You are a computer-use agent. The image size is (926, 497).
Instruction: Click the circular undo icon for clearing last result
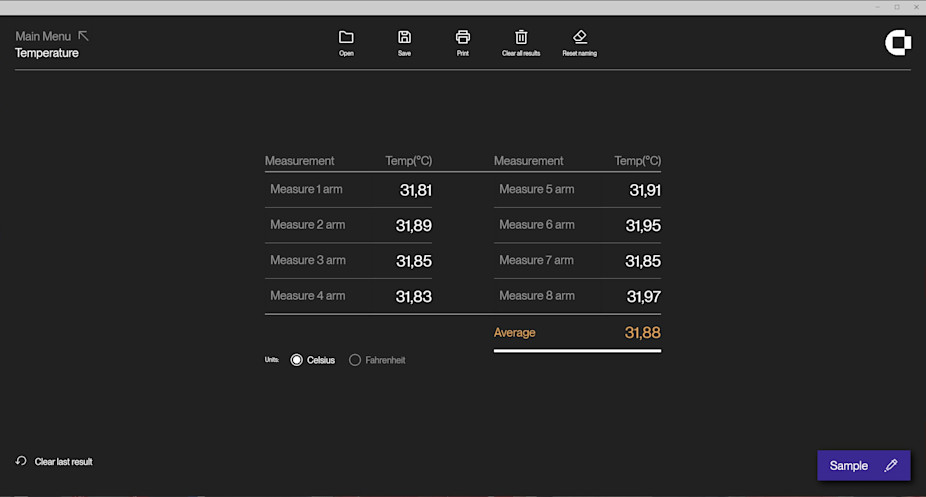(21, 461)
